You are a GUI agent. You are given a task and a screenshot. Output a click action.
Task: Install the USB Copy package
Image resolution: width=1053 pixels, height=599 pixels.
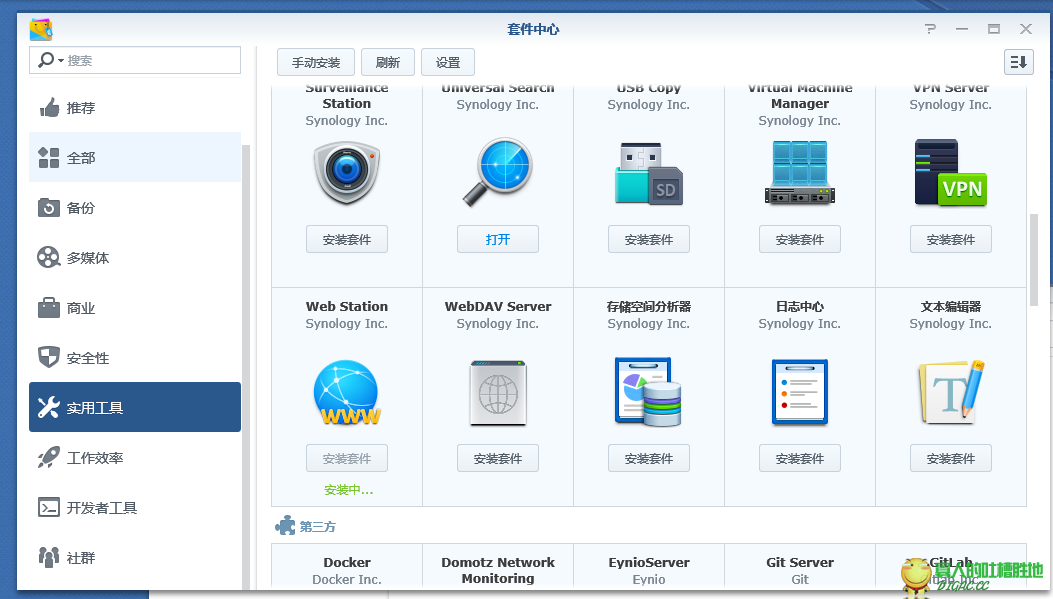point(649,239)
